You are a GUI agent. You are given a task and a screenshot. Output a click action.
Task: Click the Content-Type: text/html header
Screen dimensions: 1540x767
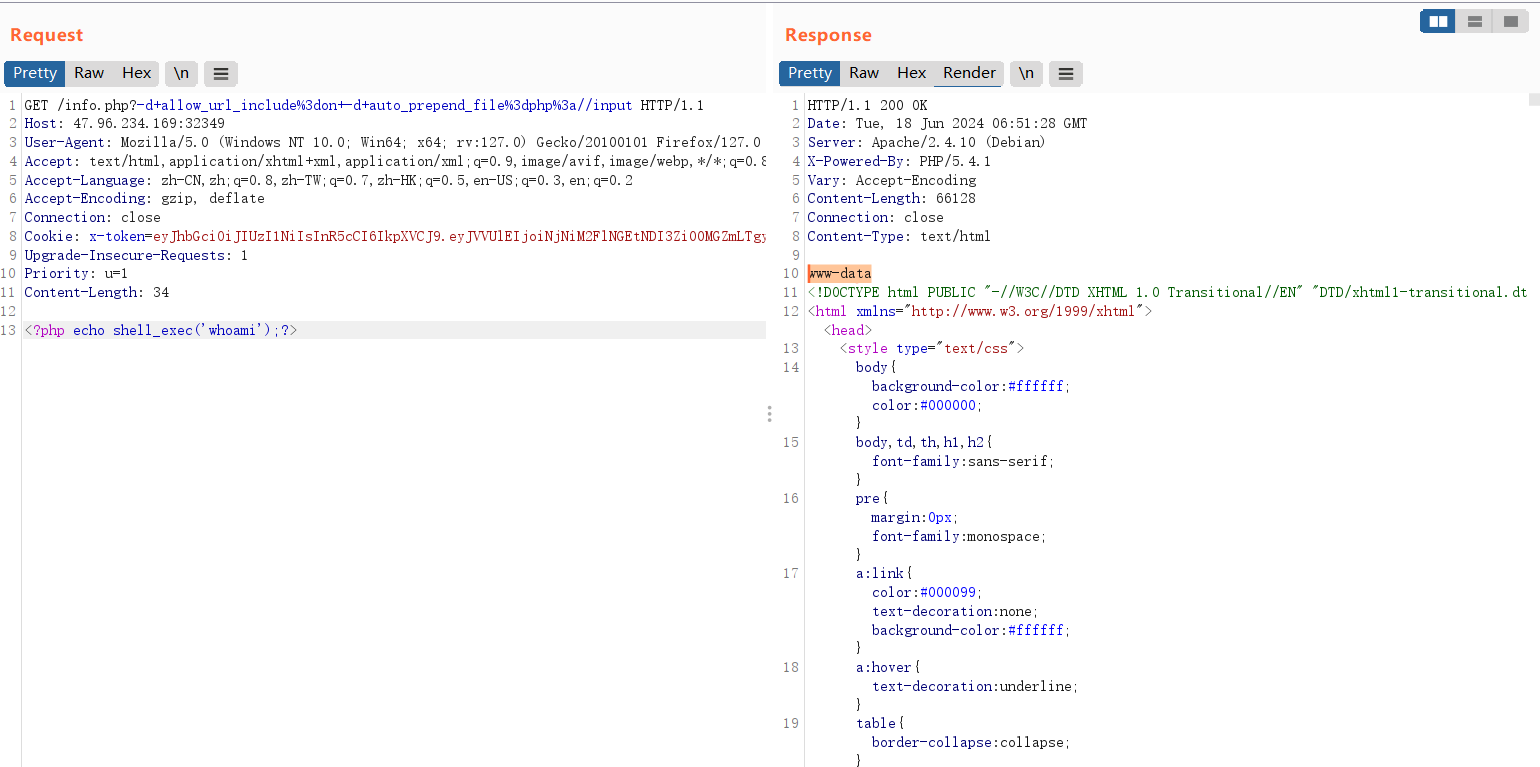coord(899,237)
